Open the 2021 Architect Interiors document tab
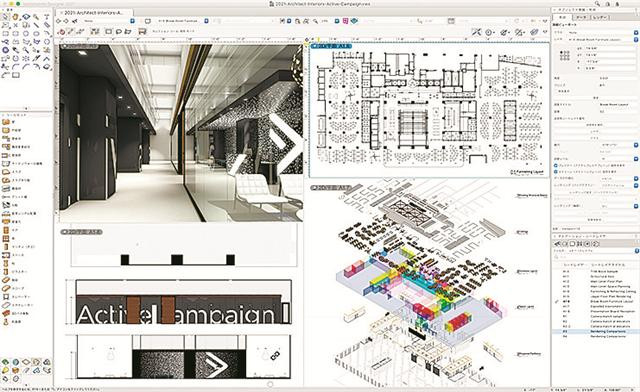The height and width of the screenshot is (392, 640). point(93,13)
